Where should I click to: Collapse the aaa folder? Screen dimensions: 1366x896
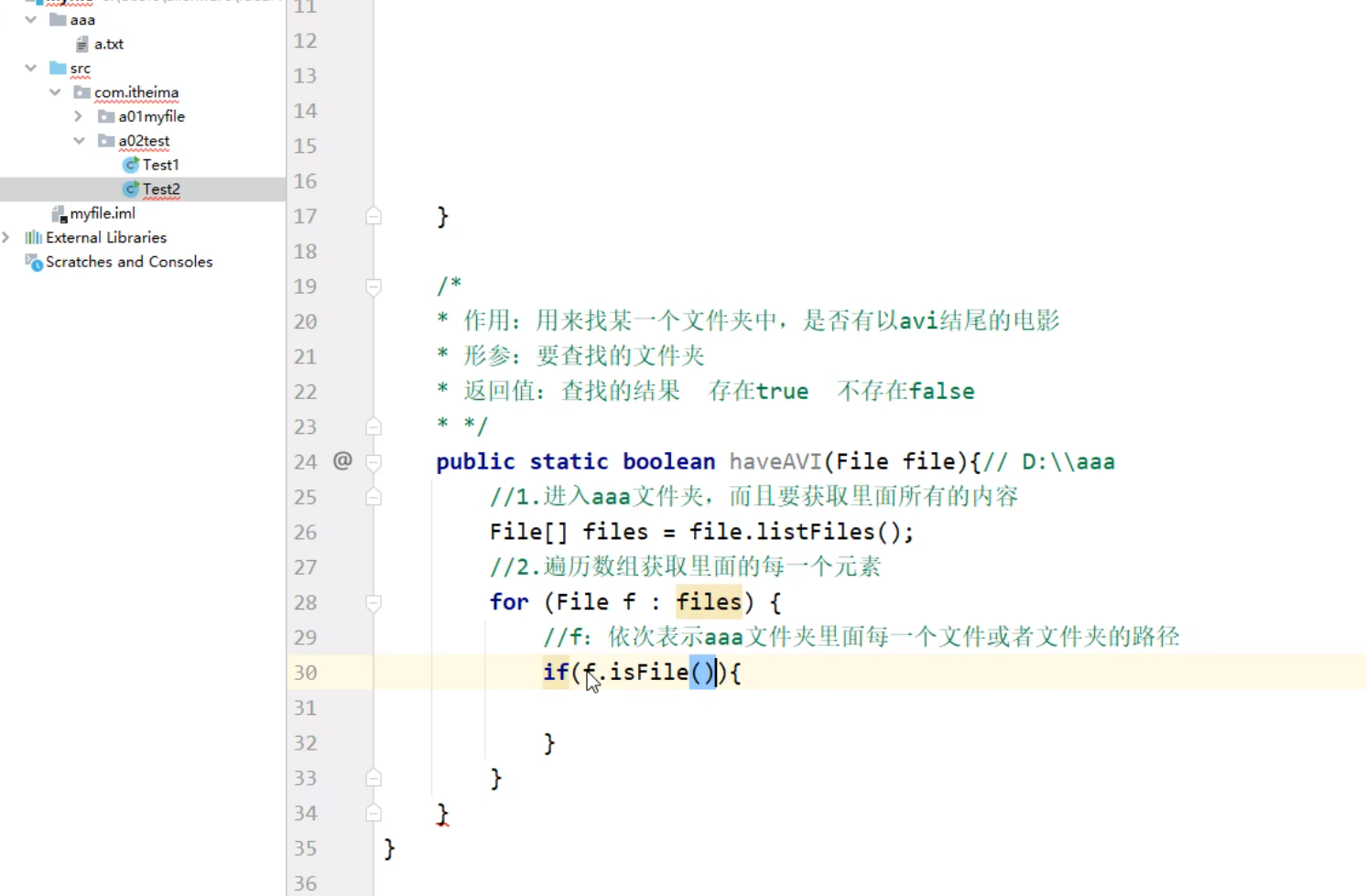(30, 19)
